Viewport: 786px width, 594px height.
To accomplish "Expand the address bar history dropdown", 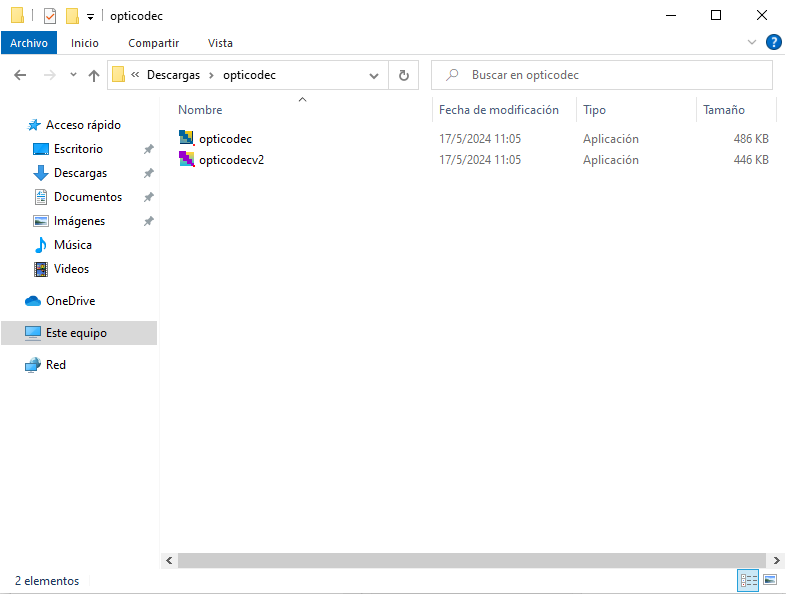I will (374, 75).
